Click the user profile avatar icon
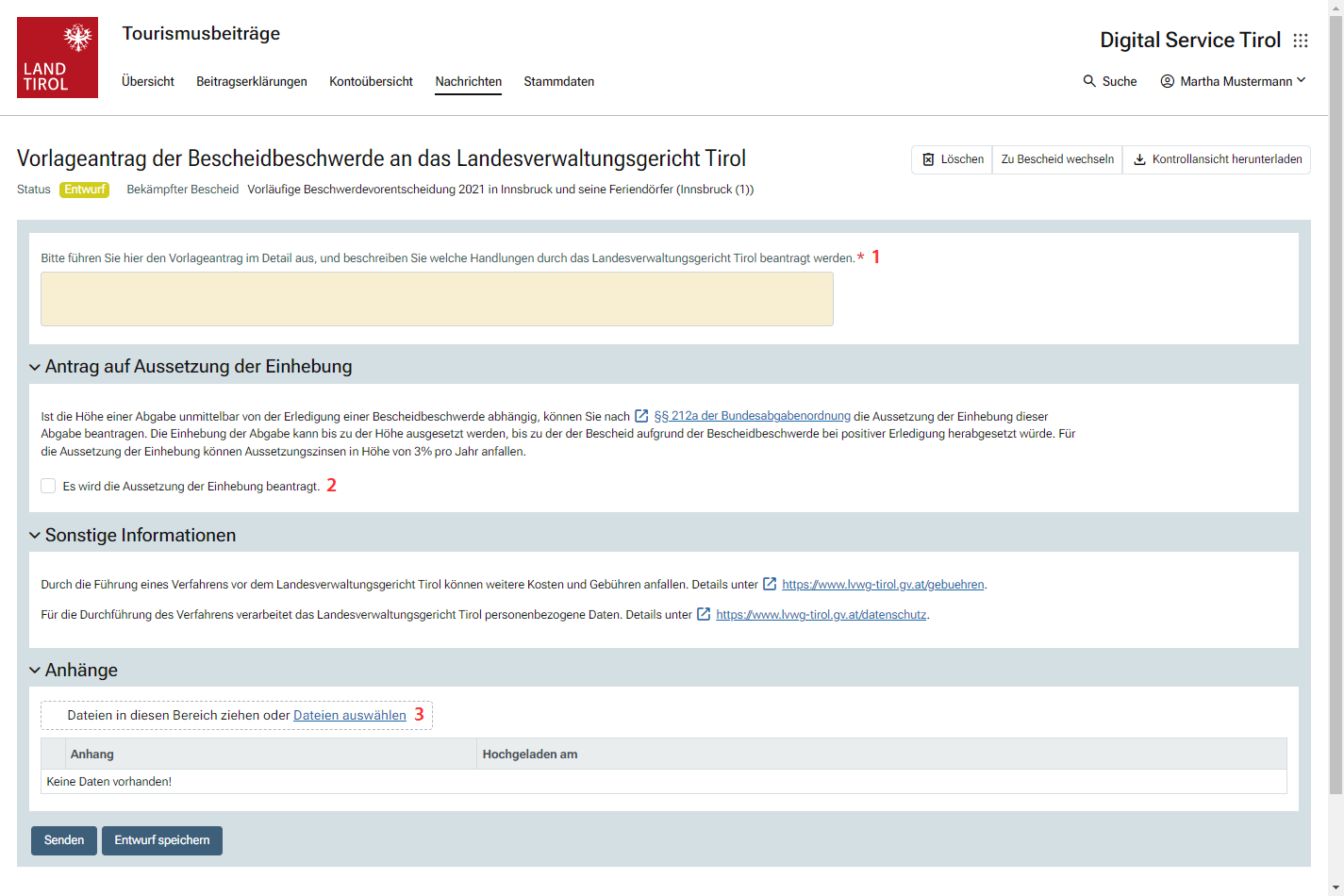Viewport: 1344px width, 896px height. click(1168, 81)
